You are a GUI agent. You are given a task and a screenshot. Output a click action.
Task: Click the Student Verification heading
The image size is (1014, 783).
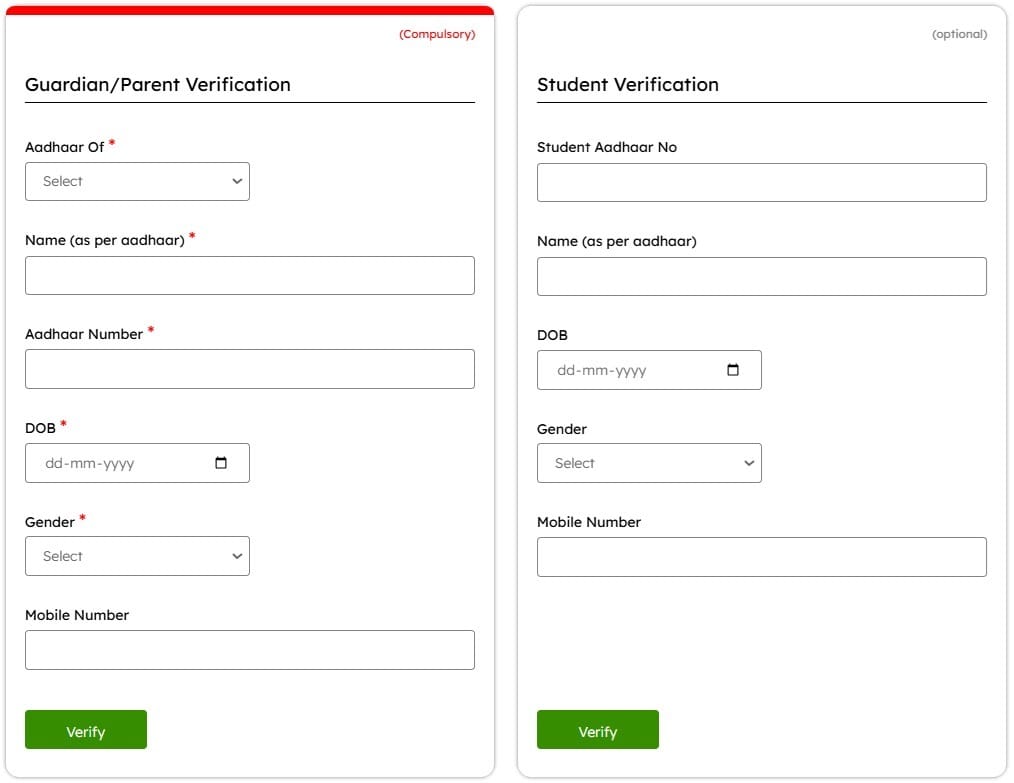tap(628, 85)
